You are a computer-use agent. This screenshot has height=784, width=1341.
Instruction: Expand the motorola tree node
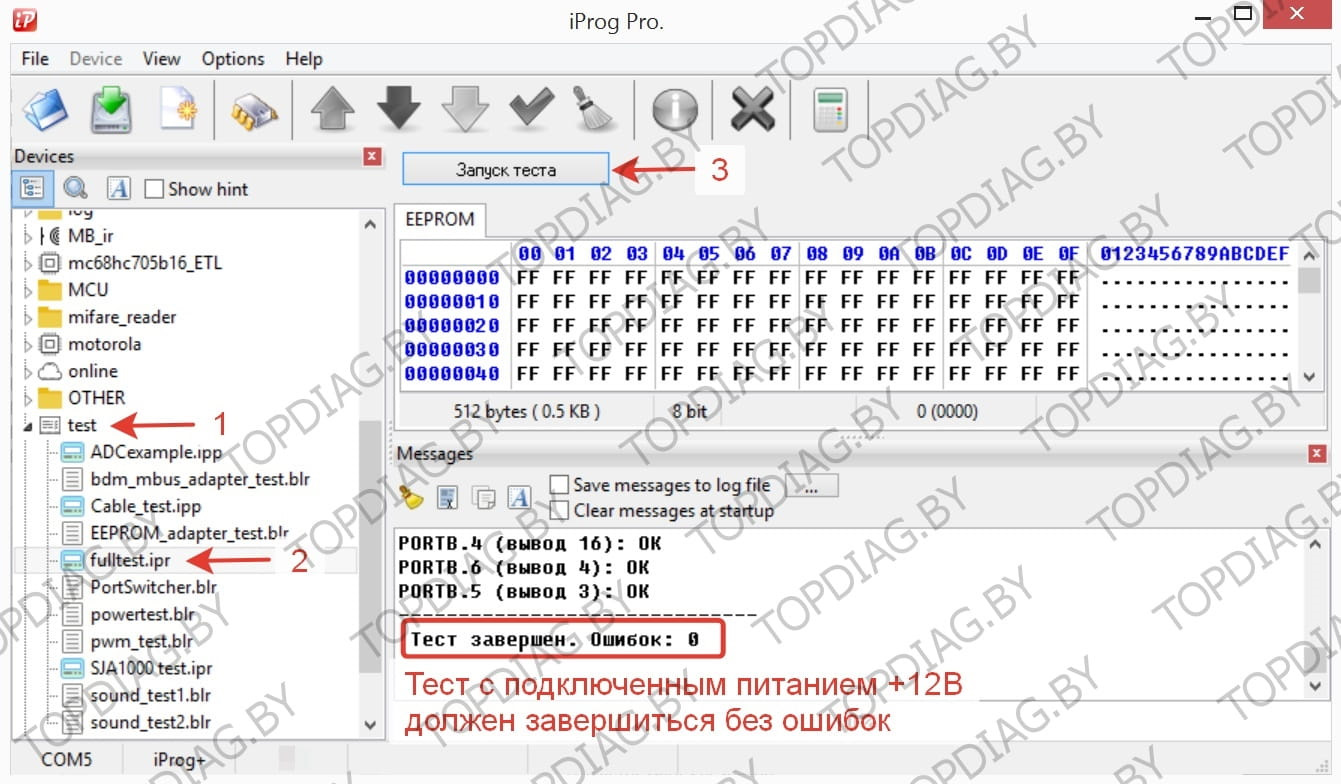[28, 344]
